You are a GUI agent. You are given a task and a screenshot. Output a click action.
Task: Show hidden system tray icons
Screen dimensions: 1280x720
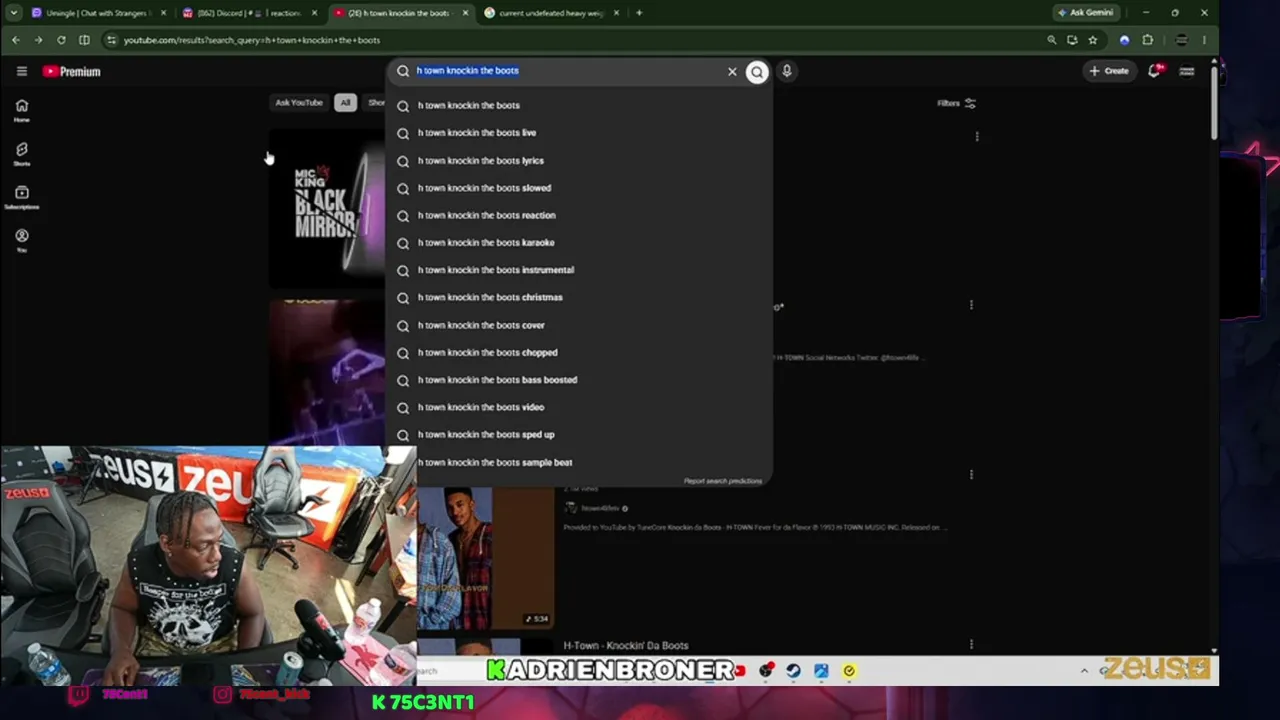point(1084,671)
